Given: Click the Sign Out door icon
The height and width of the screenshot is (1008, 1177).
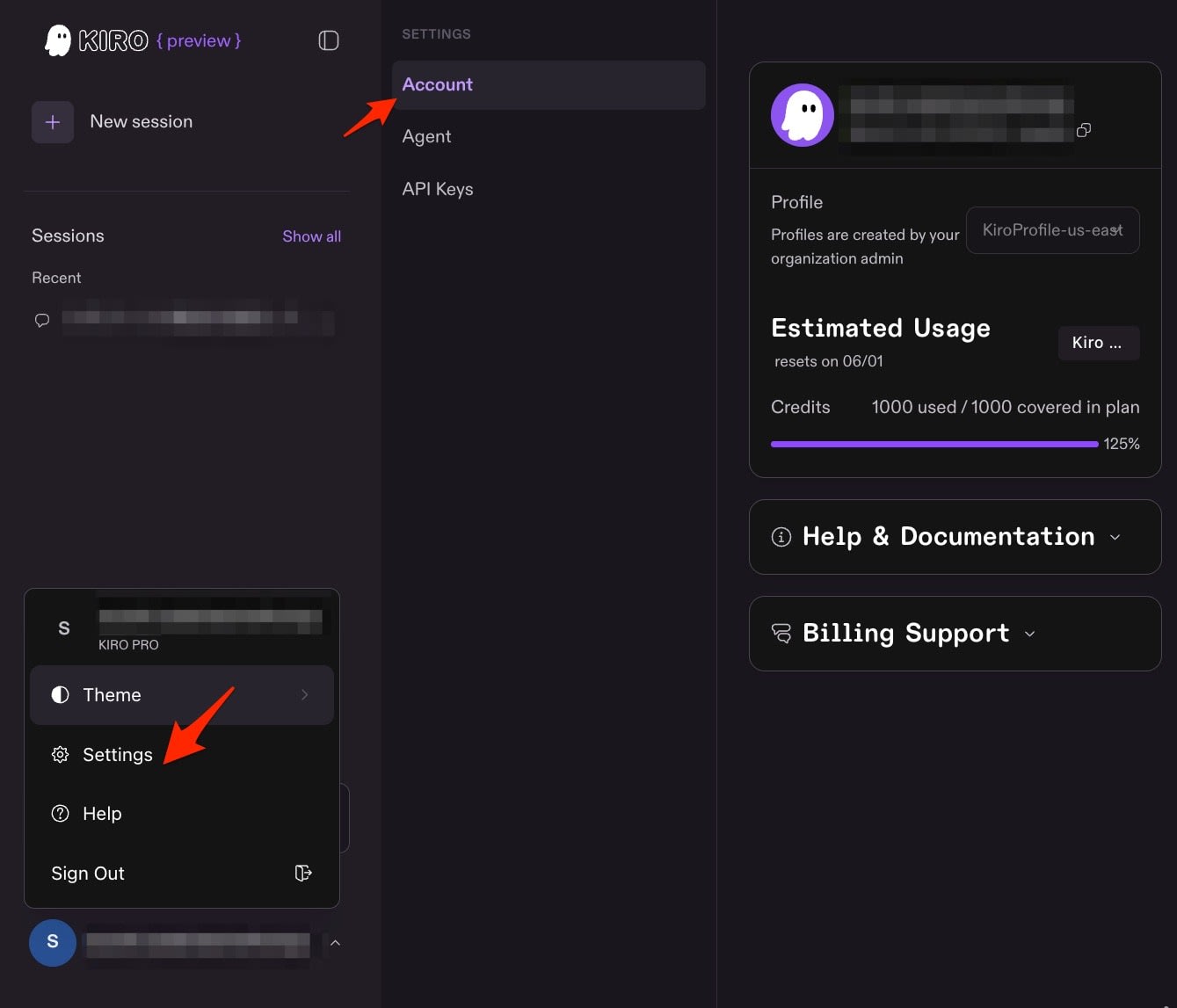Looking at the screenshot, I should point(303,873).
